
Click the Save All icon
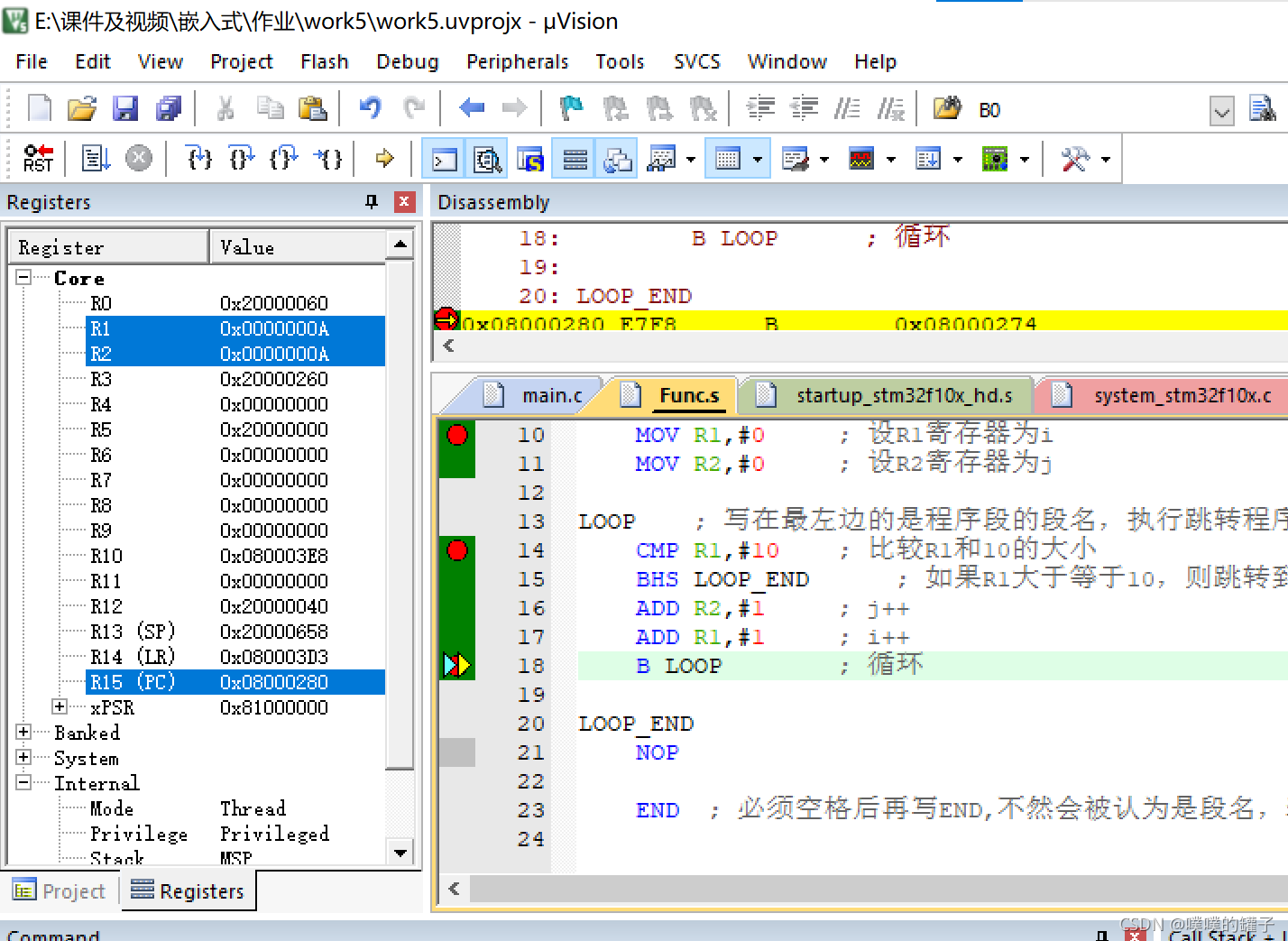pyautogui.click(x=169, y=109)
